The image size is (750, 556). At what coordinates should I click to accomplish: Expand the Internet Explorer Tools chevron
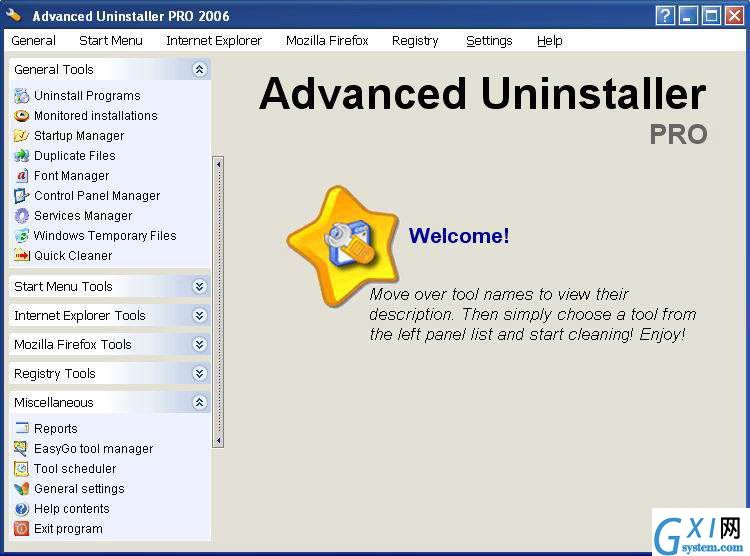click(199, 316)
